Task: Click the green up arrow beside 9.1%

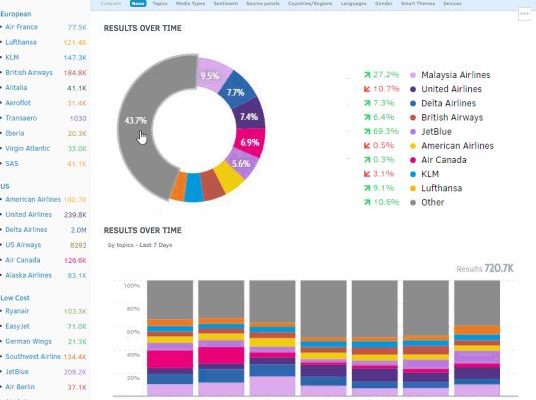Action: [367, 188]
